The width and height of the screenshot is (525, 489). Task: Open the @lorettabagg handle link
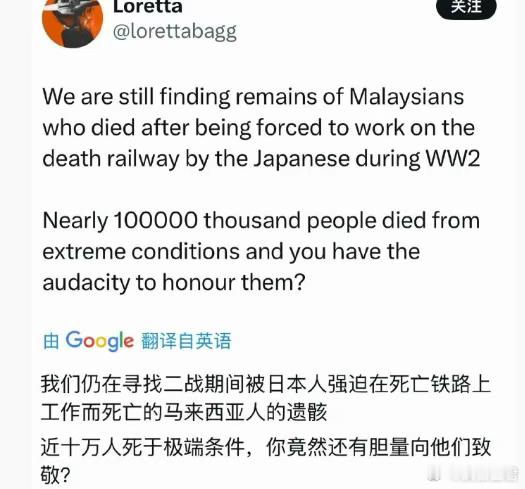point(175,32)
